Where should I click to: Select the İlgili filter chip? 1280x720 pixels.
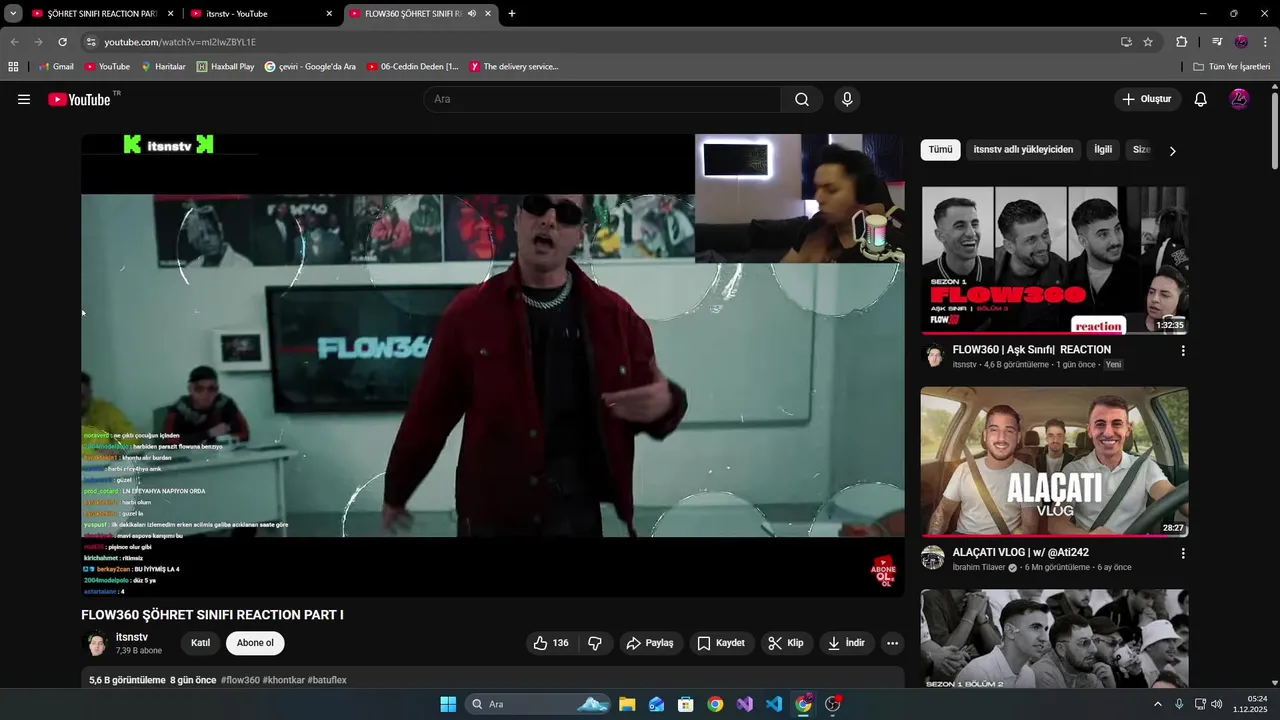pyautogui.click(x=1103, y=150)
